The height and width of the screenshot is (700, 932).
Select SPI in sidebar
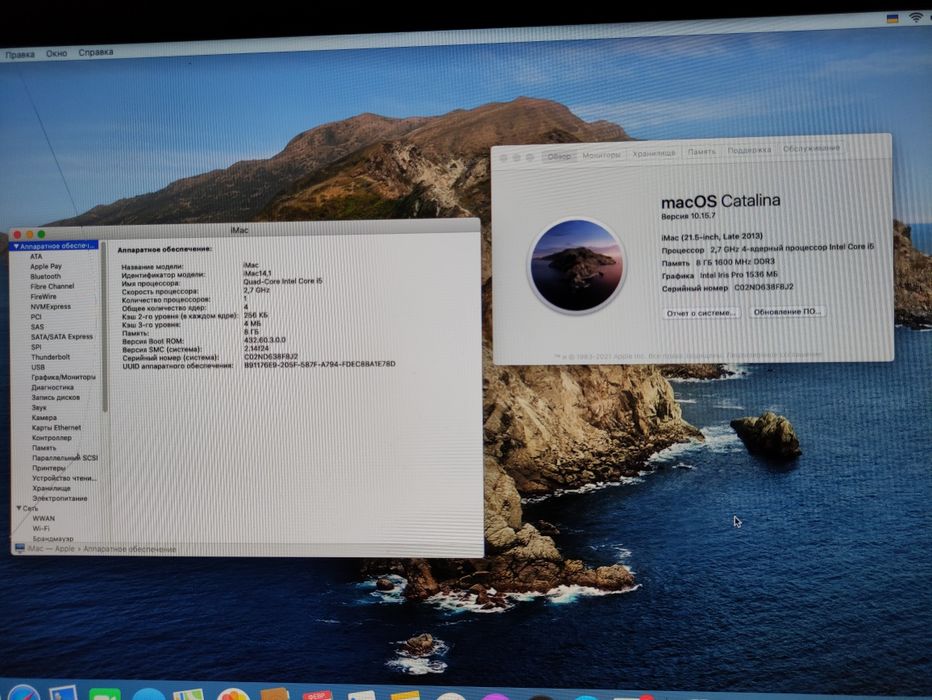36,347
